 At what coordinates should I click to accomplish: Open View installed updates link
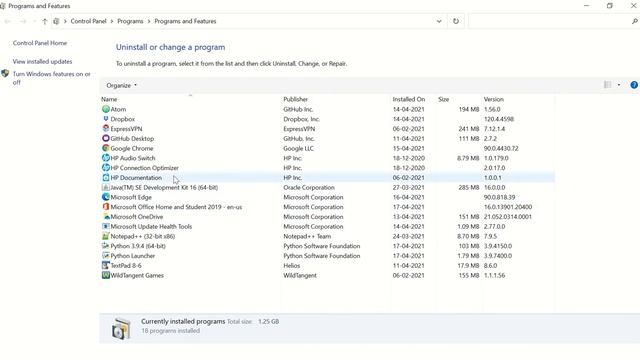pyautogui.click(x=42, y=62)
